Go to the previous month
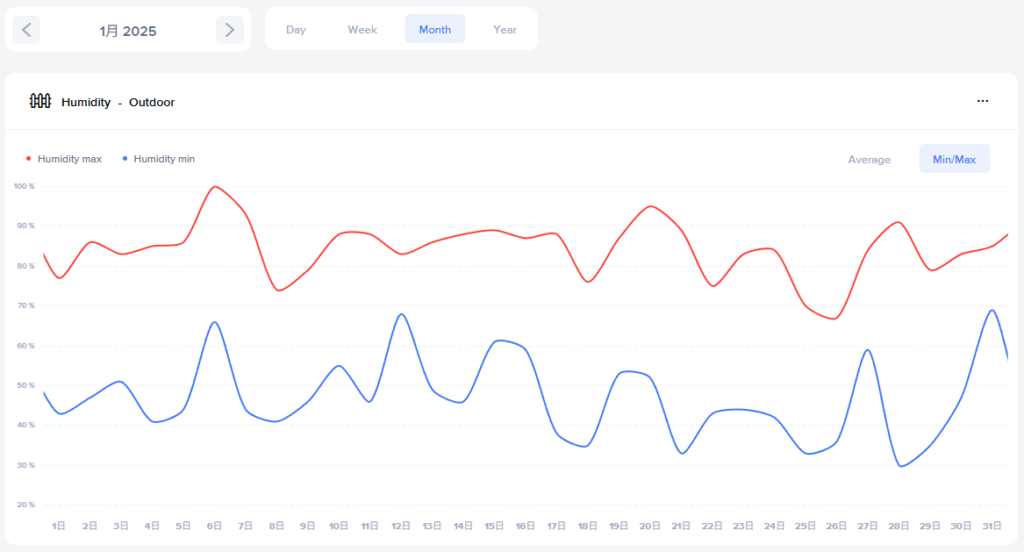Viewport: 1024px width, 552px height. point(26,30)
